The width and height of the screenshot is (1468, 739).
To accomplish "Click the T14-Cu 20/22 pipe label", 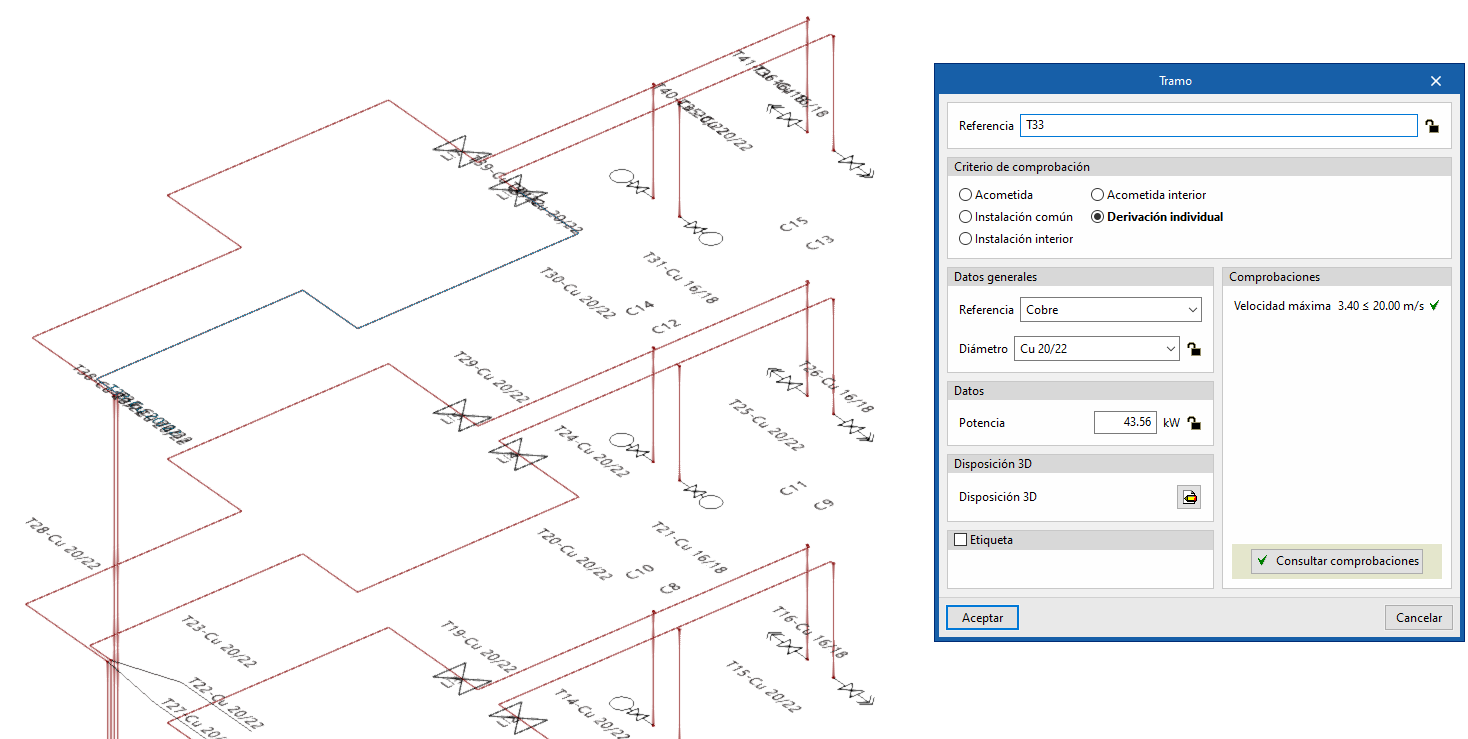I will click(591, 714).
